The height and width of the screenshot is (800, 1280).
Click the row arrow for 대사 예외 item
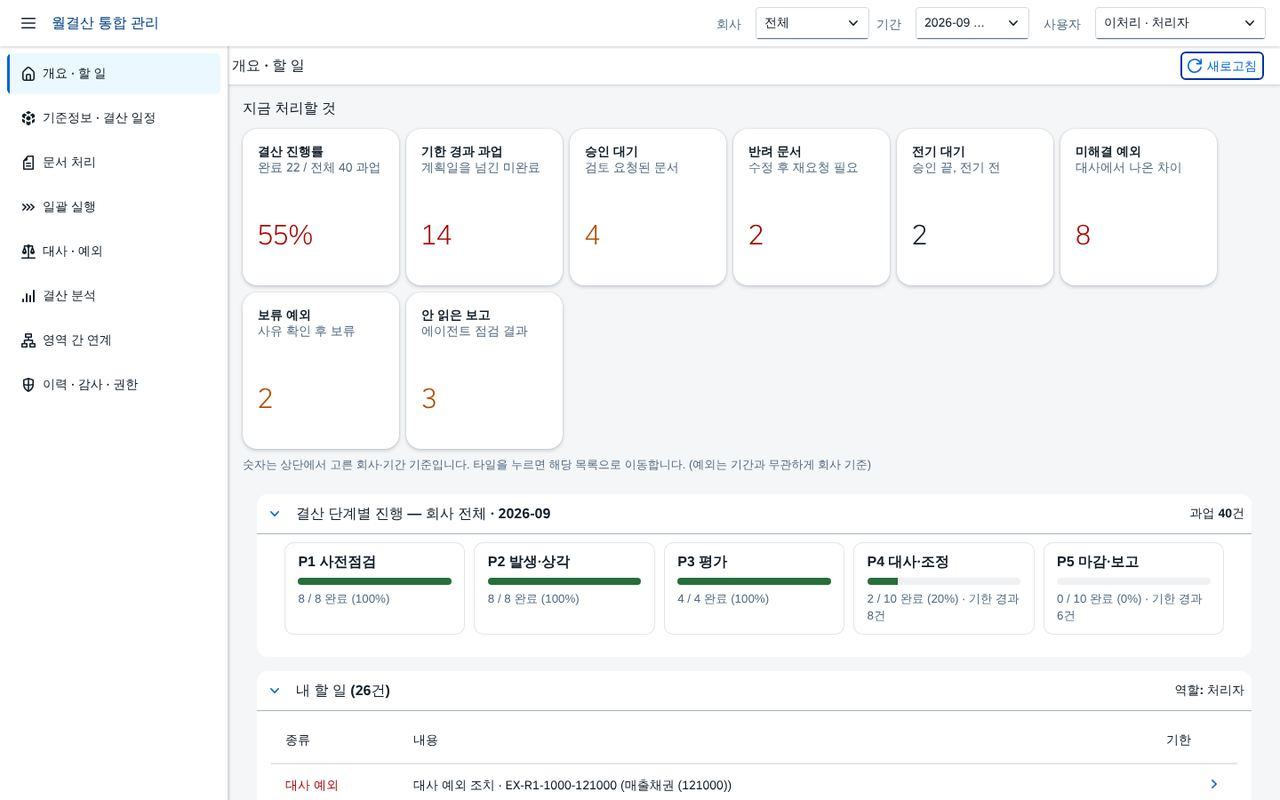(1214, 785)
